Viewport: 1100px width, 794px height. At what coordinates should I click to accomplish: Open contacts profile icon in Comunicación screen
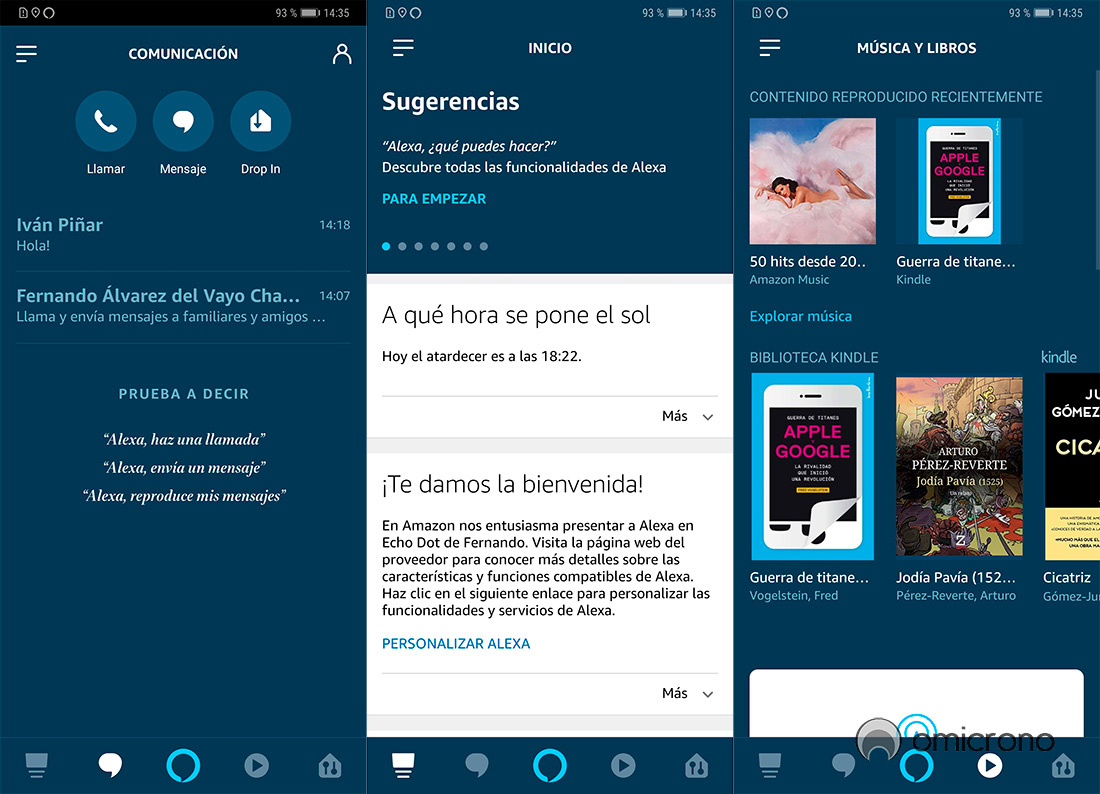342,54
